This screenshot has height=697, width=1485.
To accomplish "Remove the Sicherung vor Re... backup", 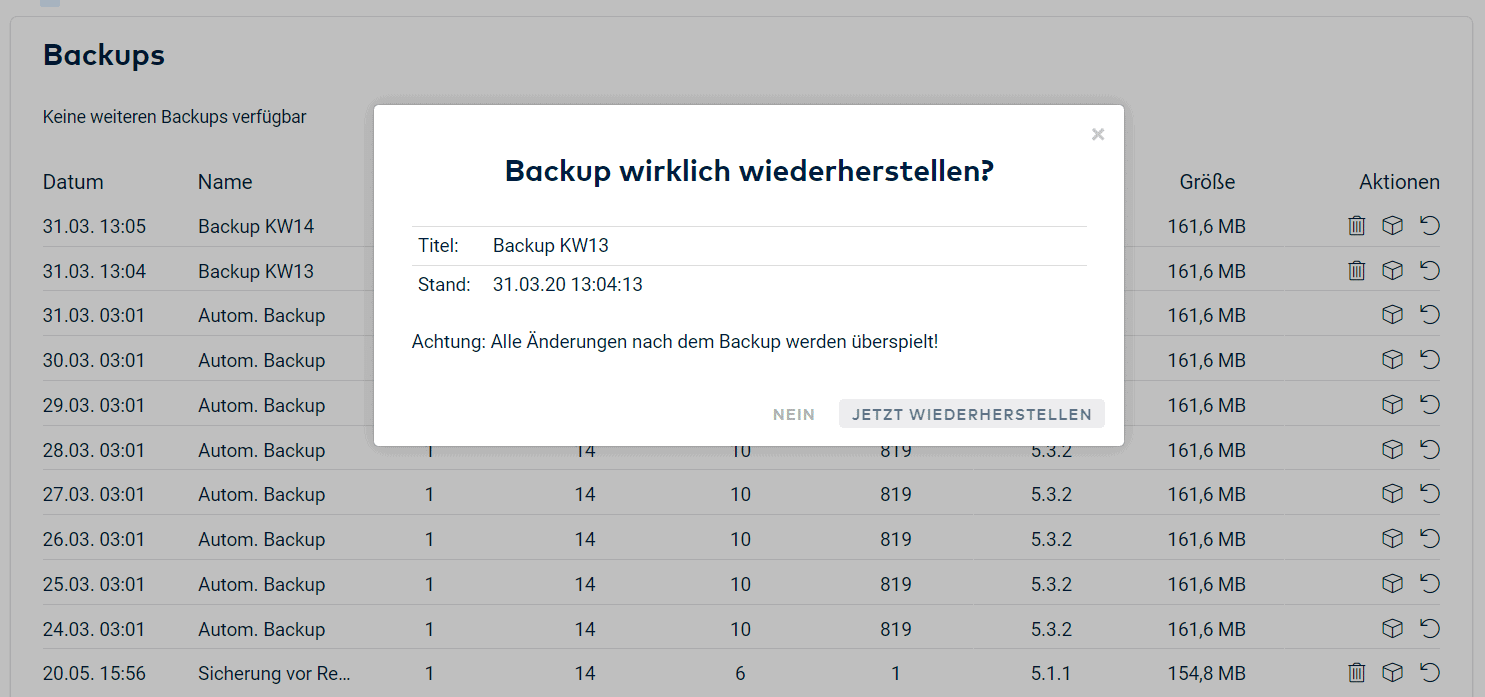I will pos(1356,673).
